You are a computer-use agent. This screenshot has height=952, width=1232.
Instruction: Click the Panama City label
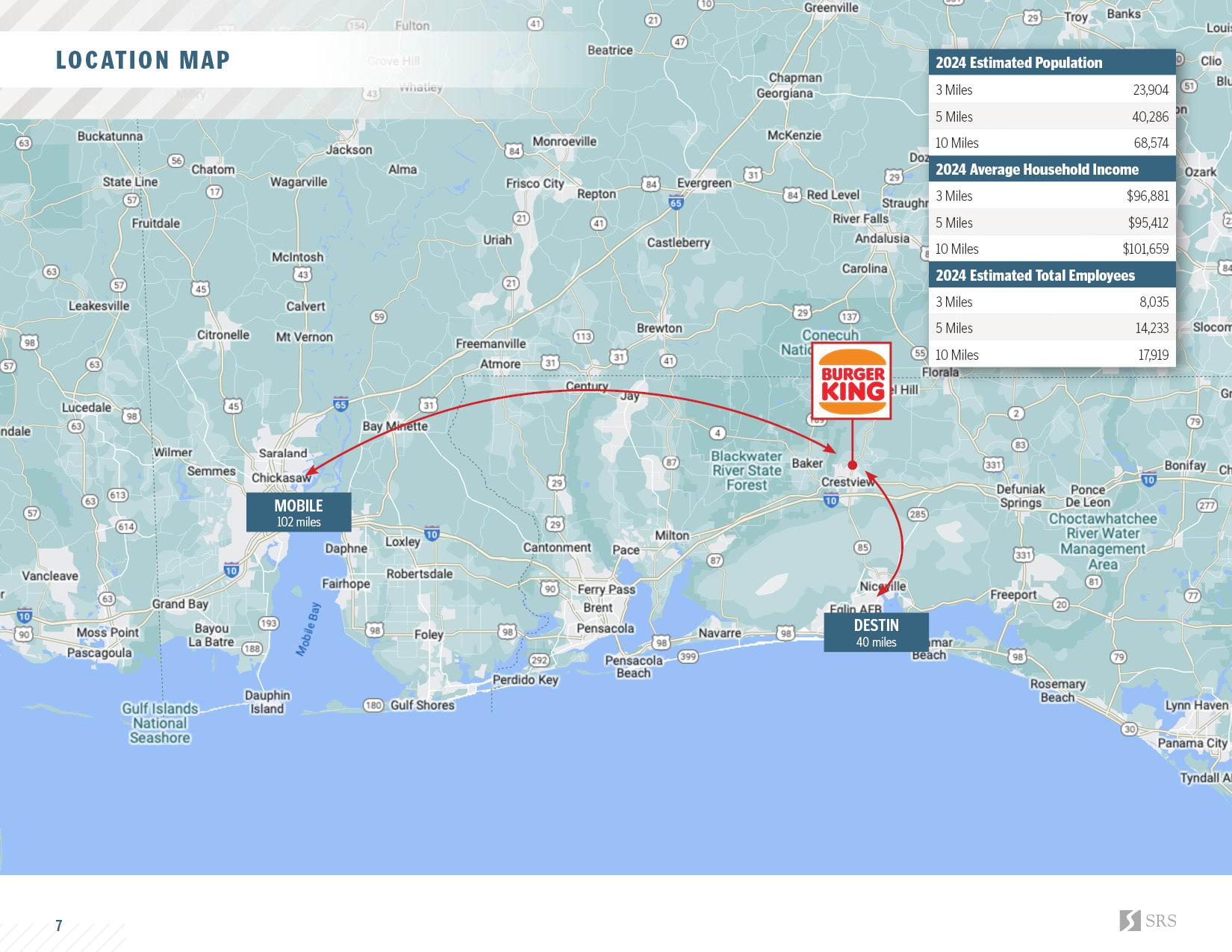tap(1192, 743)
